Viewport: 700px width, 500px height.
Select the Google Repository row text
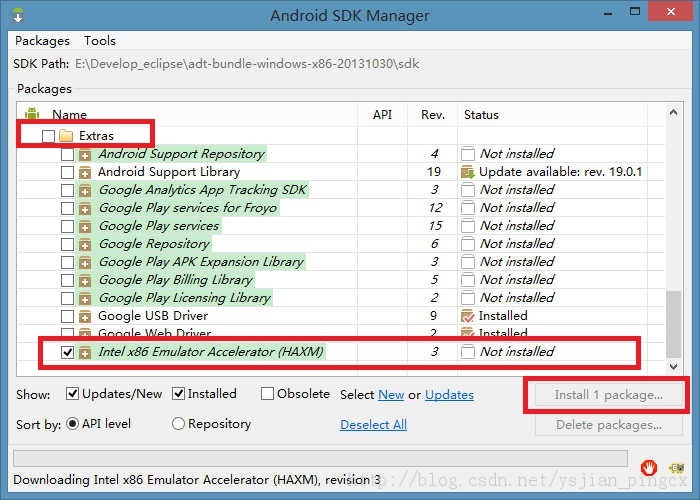[154, 244]
